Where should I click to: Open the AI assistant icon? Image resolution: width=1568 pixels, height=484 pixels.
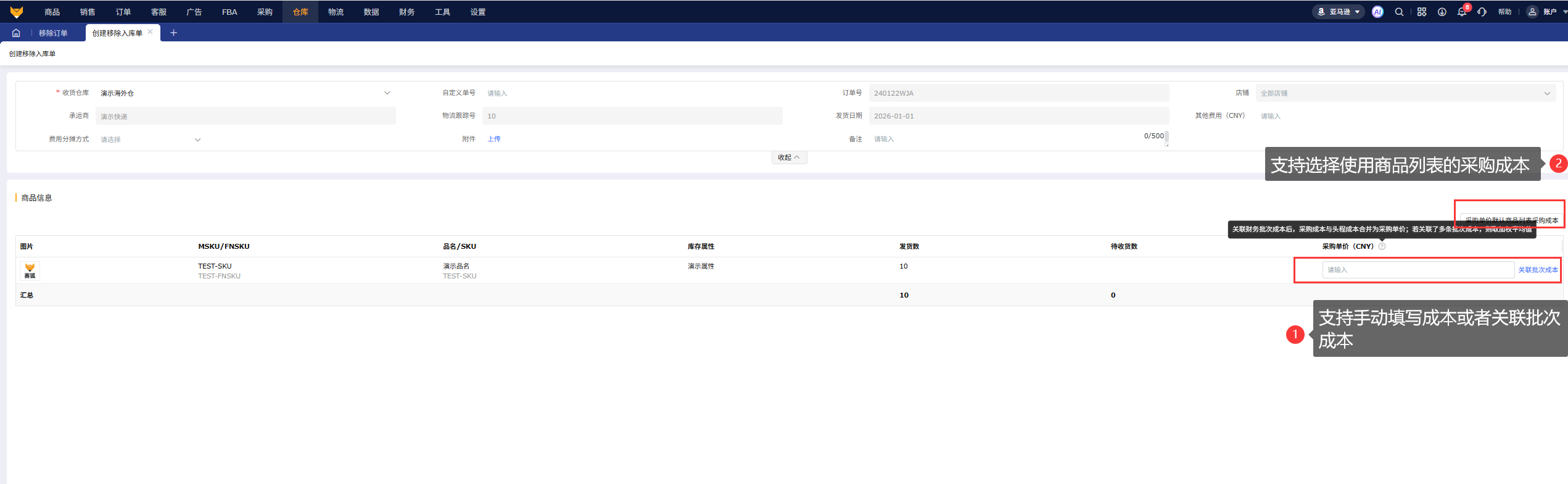pyautogui.click(x=1377, y=12)
